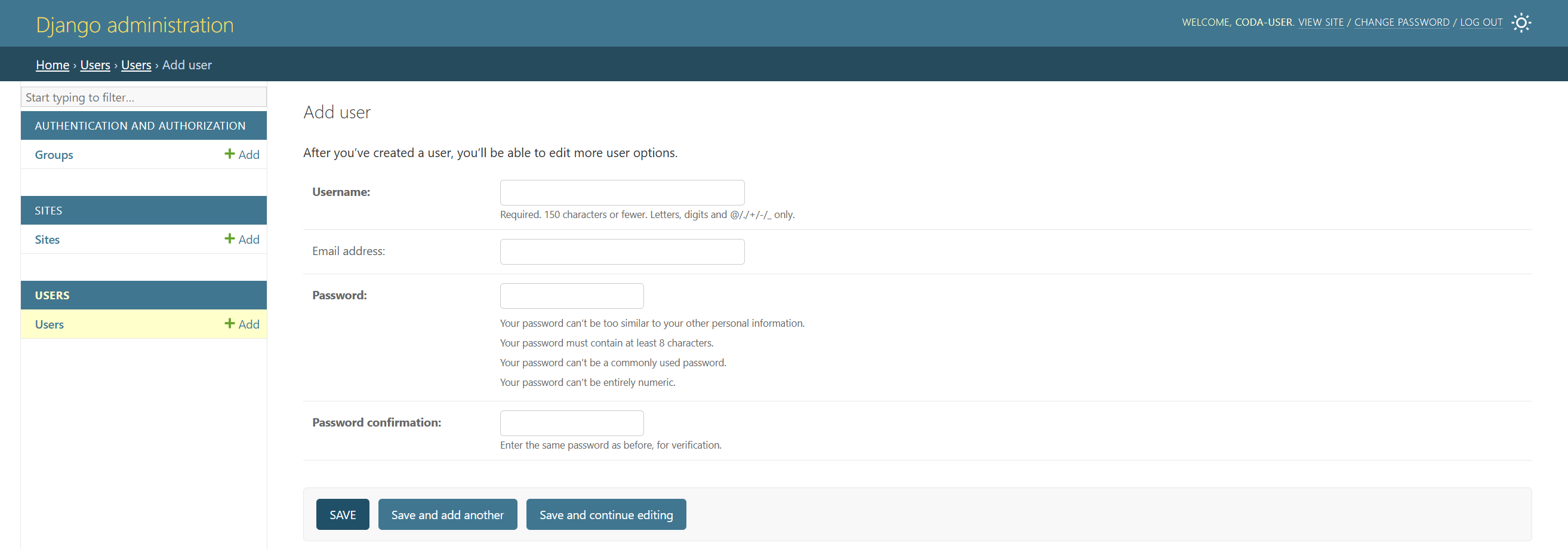
Task: Open Groups in the sidebar
Action: [x=54, y=155]
